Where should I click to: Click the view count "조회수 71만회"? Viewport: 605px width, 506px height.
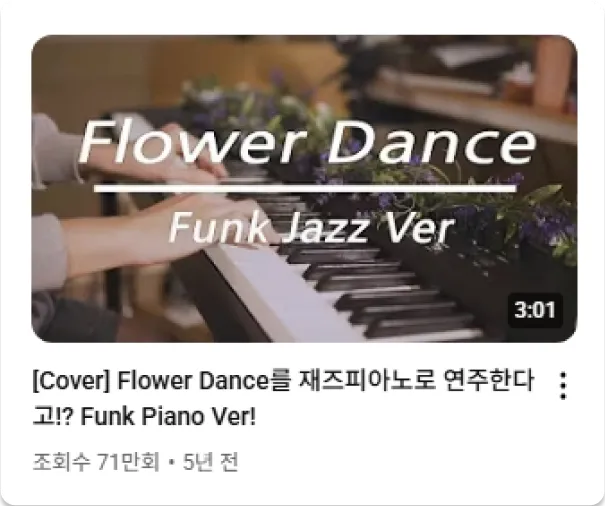[96, 462]
